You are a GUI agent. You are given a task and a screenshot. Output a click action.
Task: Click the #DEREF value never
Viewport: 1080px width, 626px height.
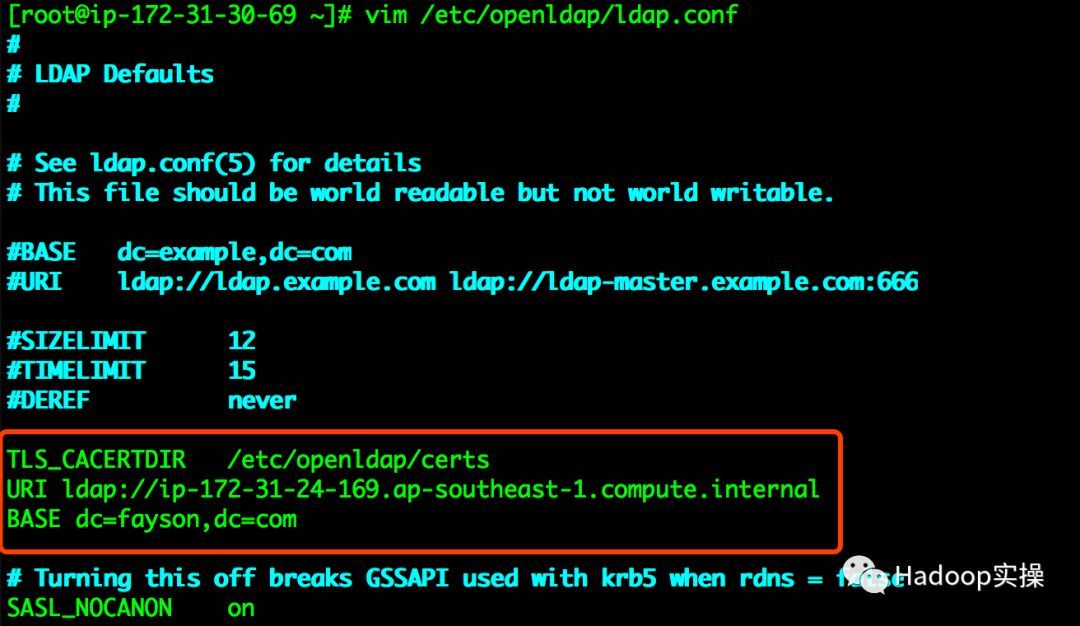point(262,401)
